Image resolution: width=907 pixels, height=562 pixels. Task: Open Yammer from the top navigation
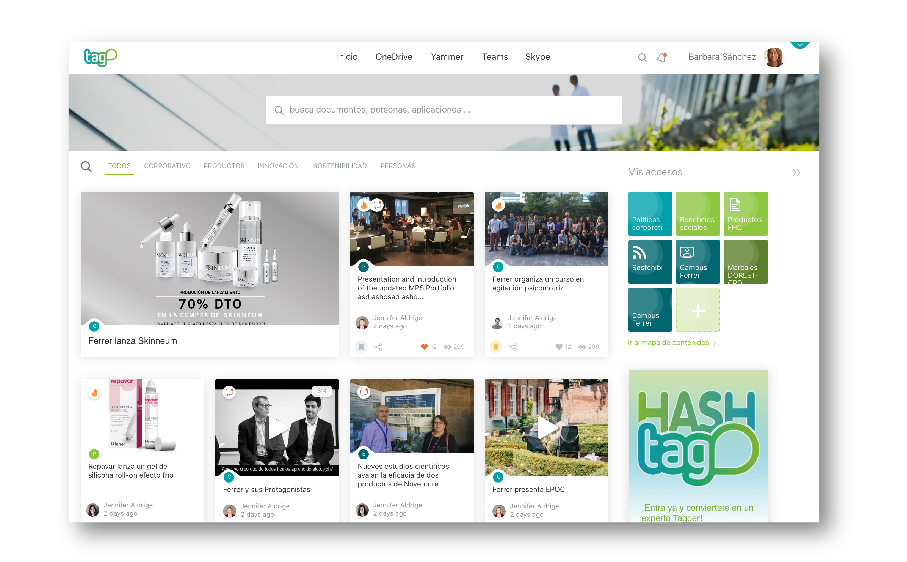click(x=447, y=57)
